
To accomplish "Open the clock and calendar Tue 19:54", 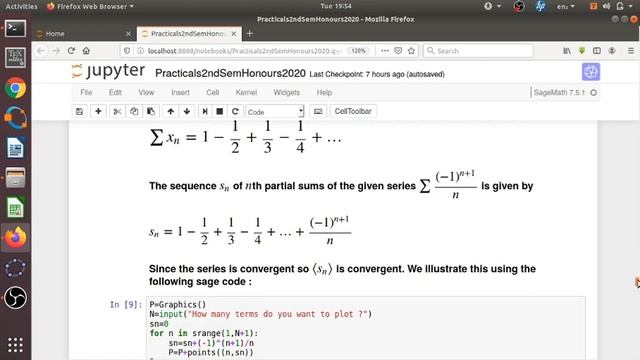I will coord(336,6).
